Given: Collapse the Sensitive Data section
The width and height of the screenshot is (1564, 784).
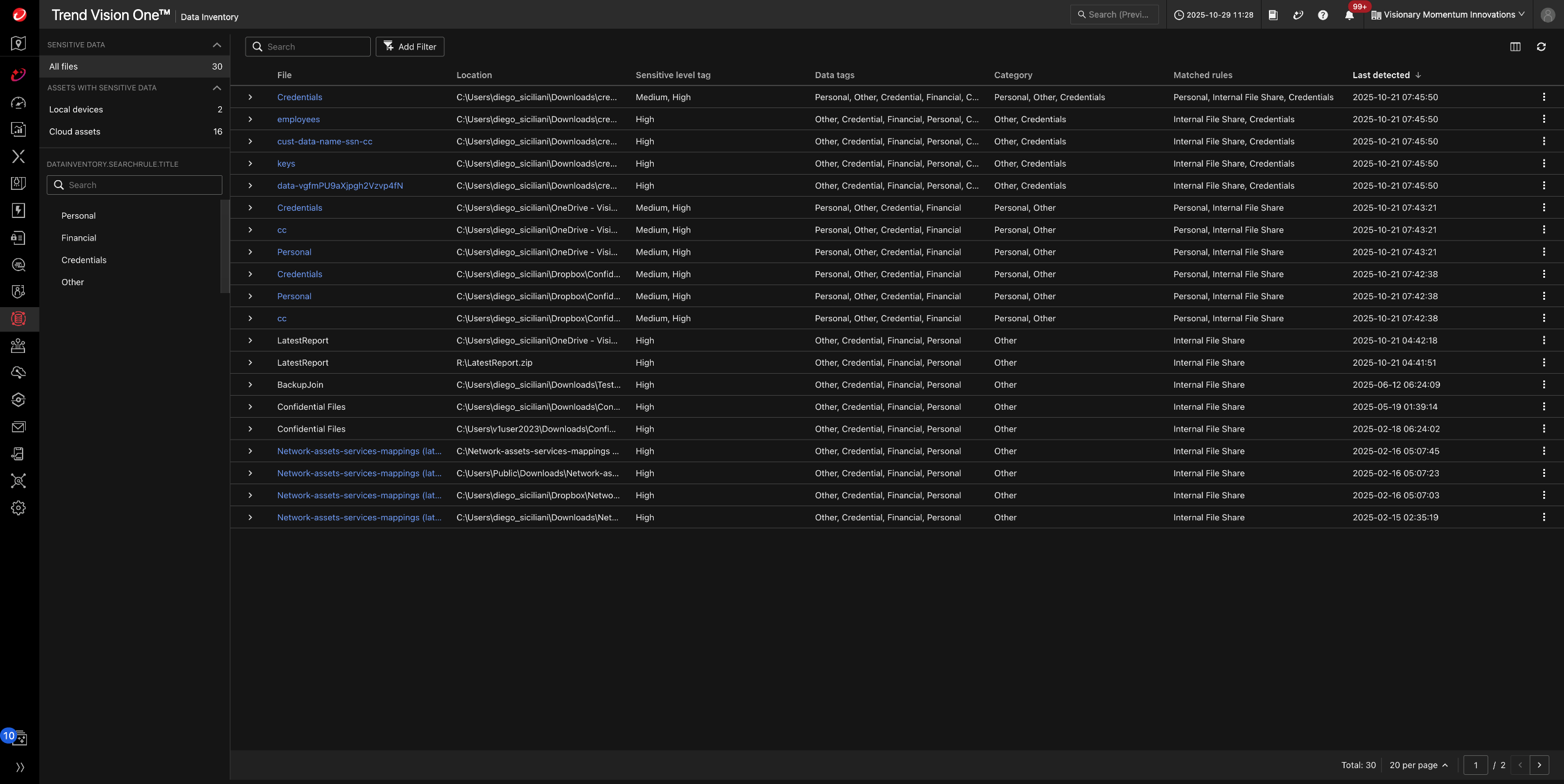Looking at the screenshot, I should 217,45.
